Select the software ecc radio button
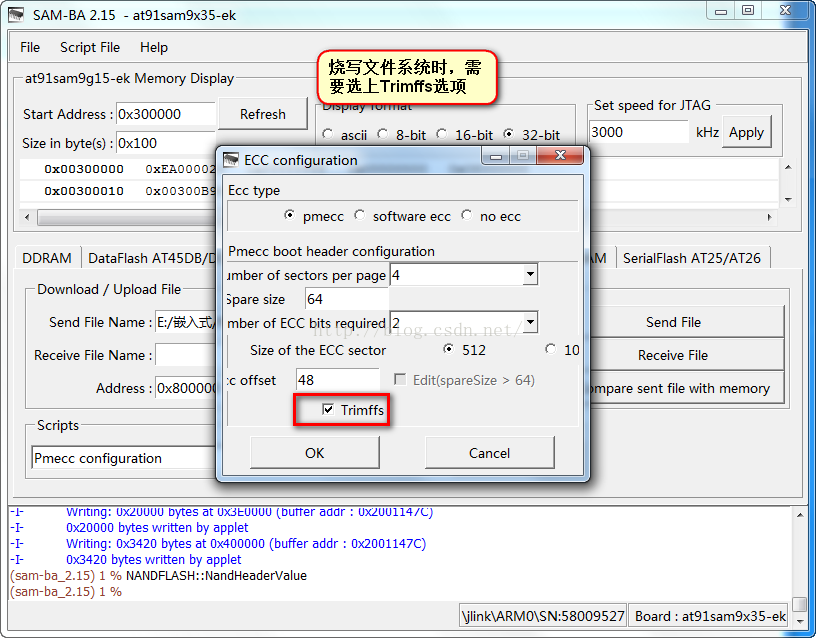This screenshot has height=638, width=816. coord(360,215)
